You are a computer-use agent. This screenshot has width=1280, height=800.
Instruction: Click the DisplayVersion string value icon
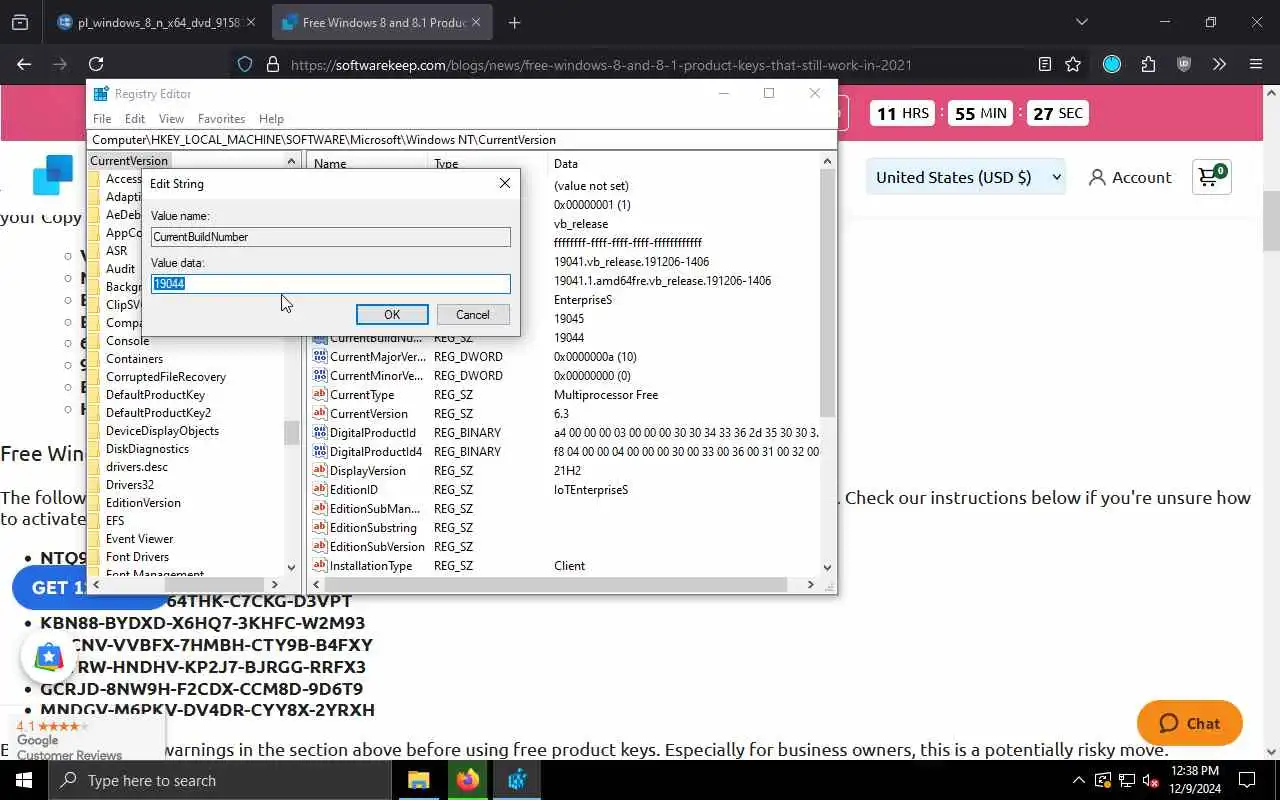click(320, 471)
